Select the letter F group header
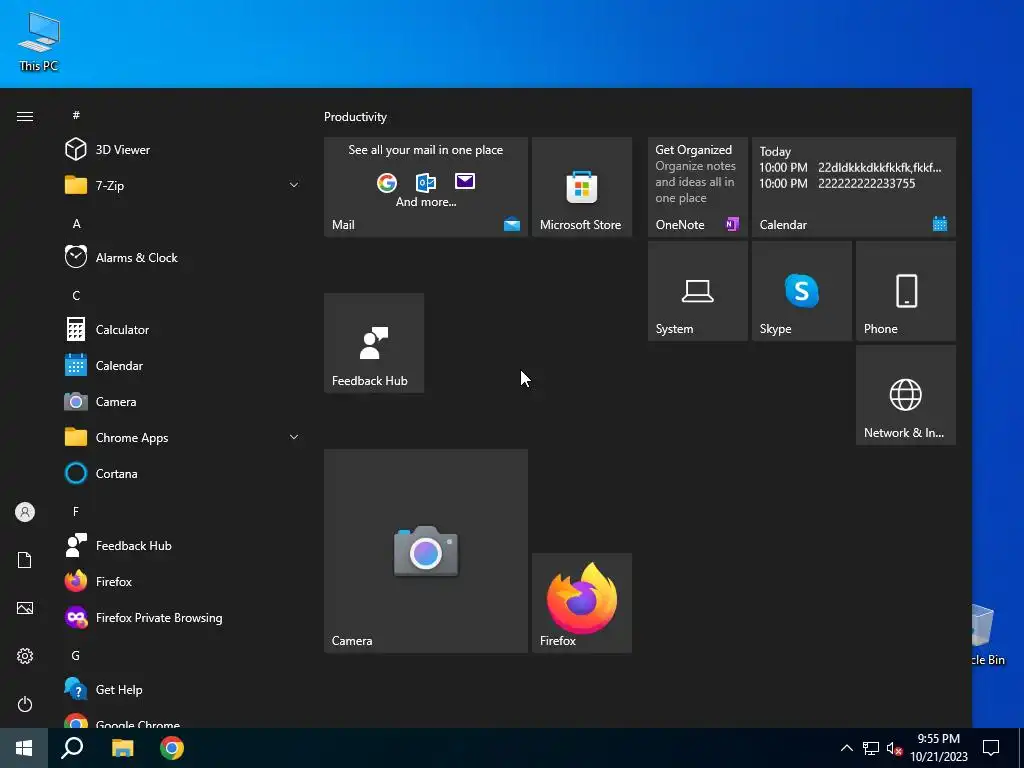The width and height of the screenshot is (1024, 768). [x=76, y=511]
